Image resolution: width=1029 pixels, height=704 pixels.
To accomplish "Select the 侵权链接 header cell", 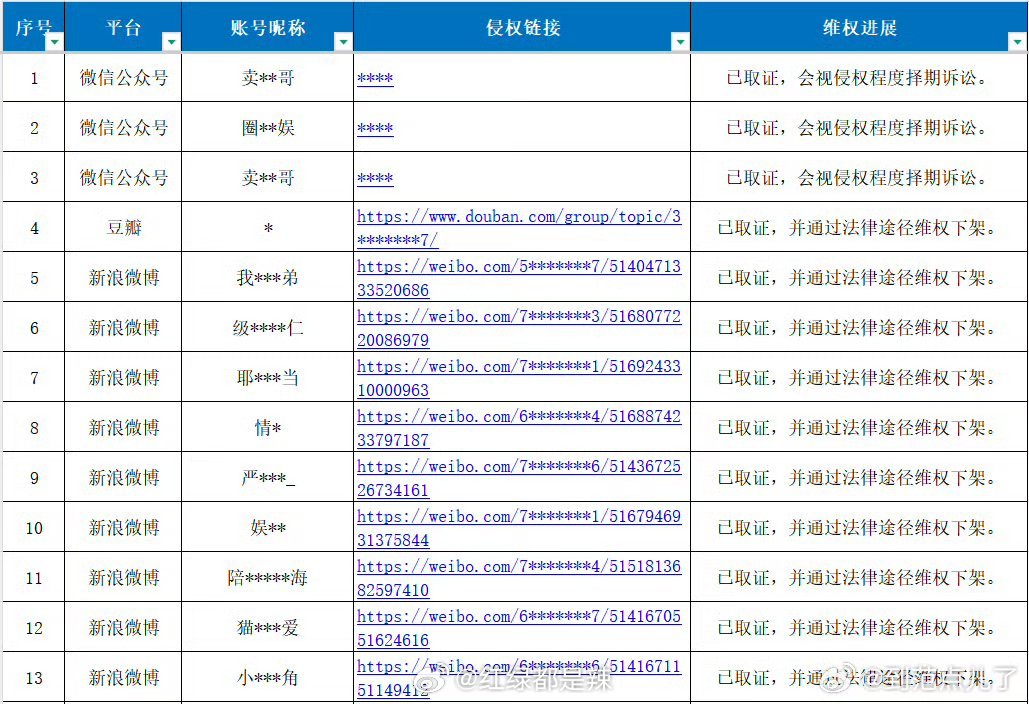I will click(522, 27).
